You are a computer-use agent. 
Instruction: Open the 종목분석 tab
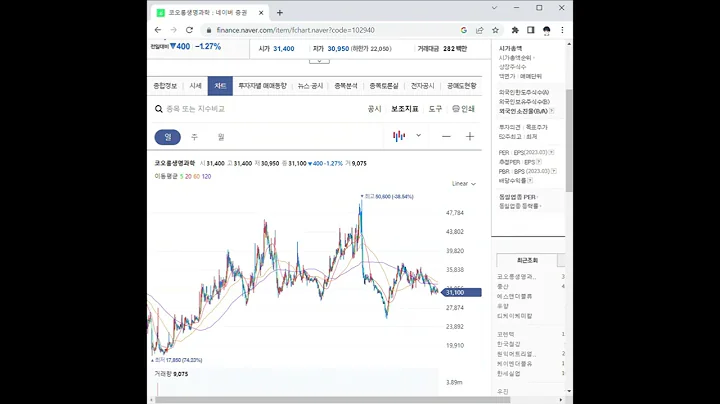coord(346,86)
